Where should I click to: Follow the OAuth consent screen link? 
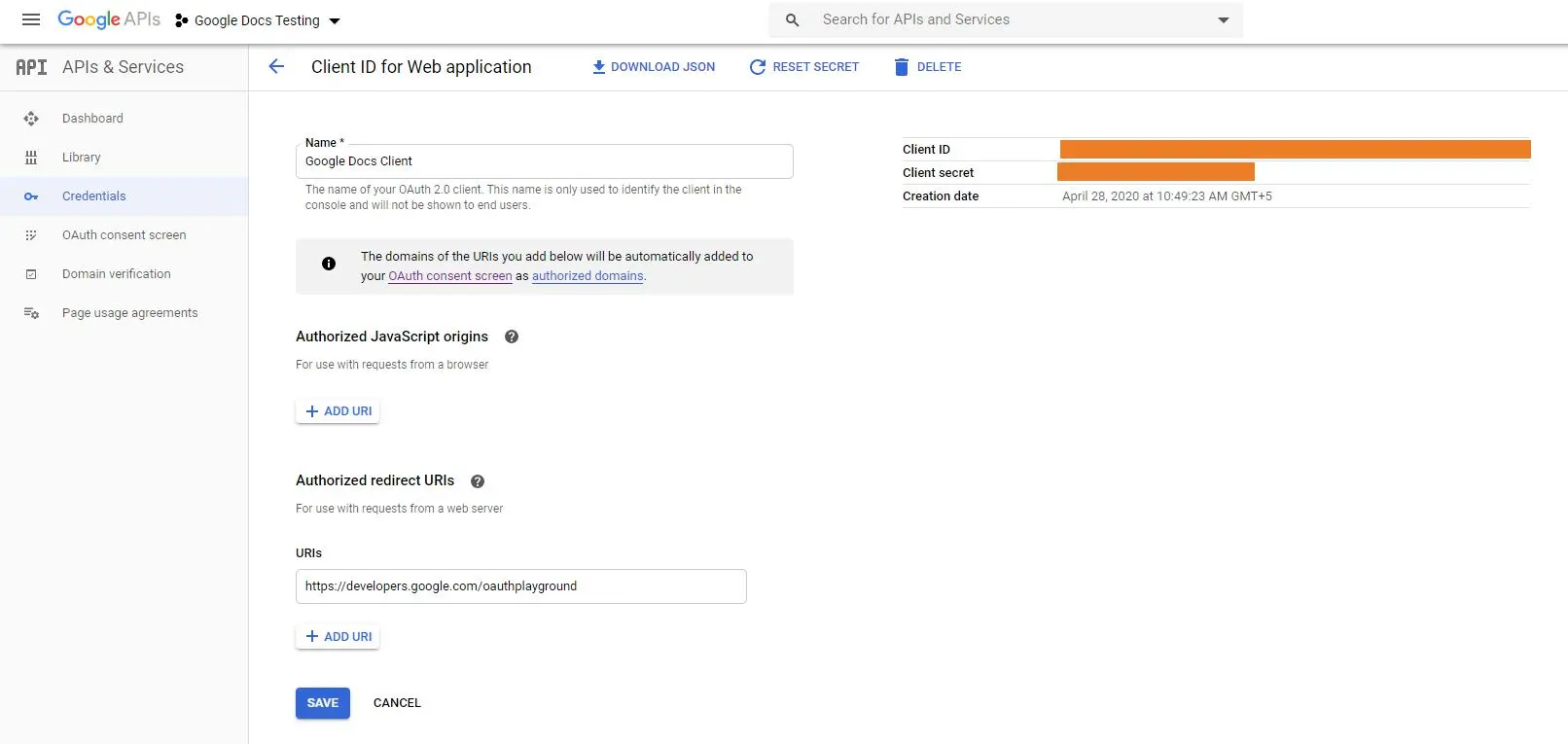click(x=450, y=276)
